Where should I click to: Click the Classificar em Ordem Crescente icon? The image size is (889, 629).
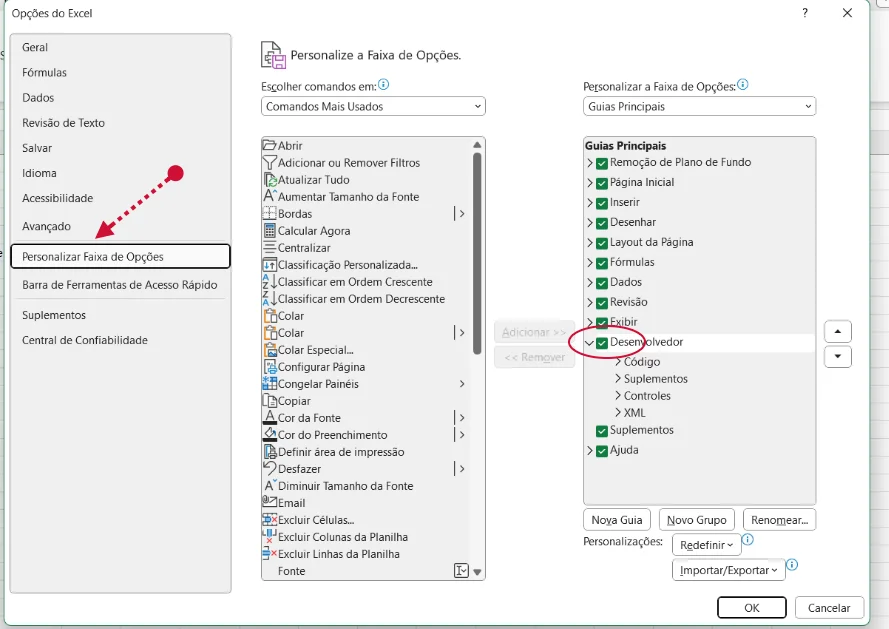269,282
